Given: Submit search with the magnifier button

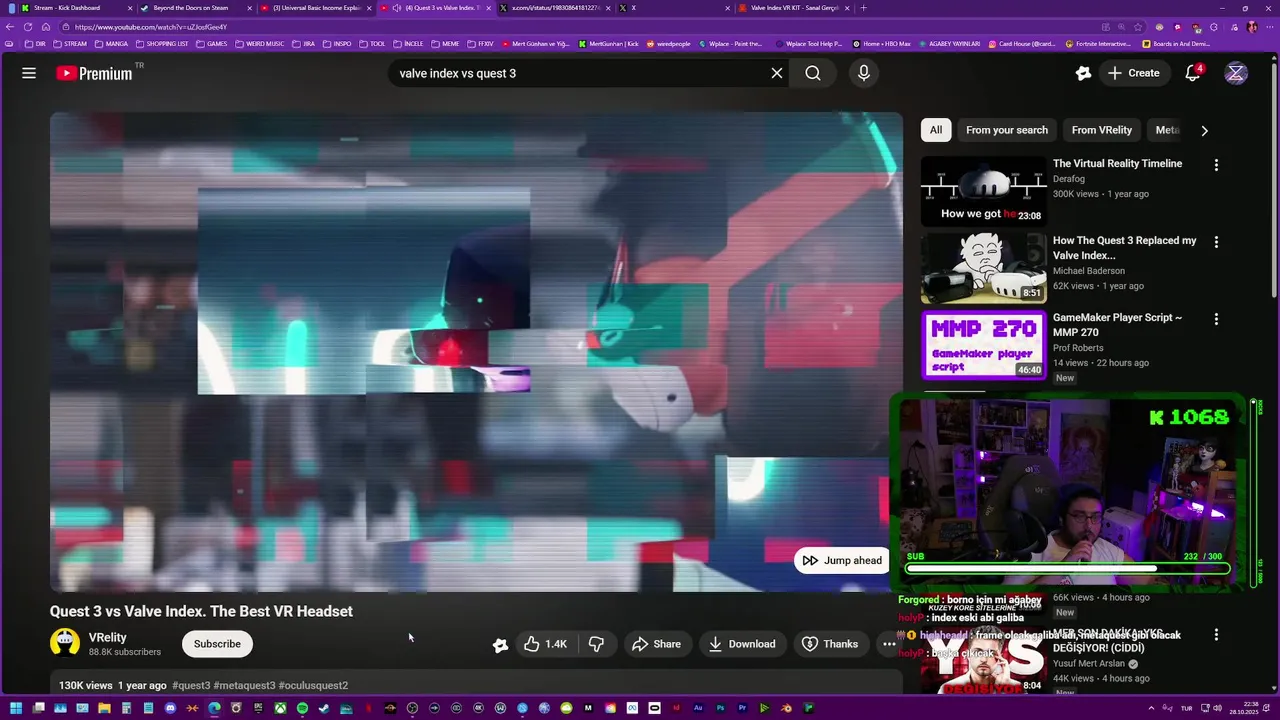Looking at the screenshot, I should click(x=813, y=73).
